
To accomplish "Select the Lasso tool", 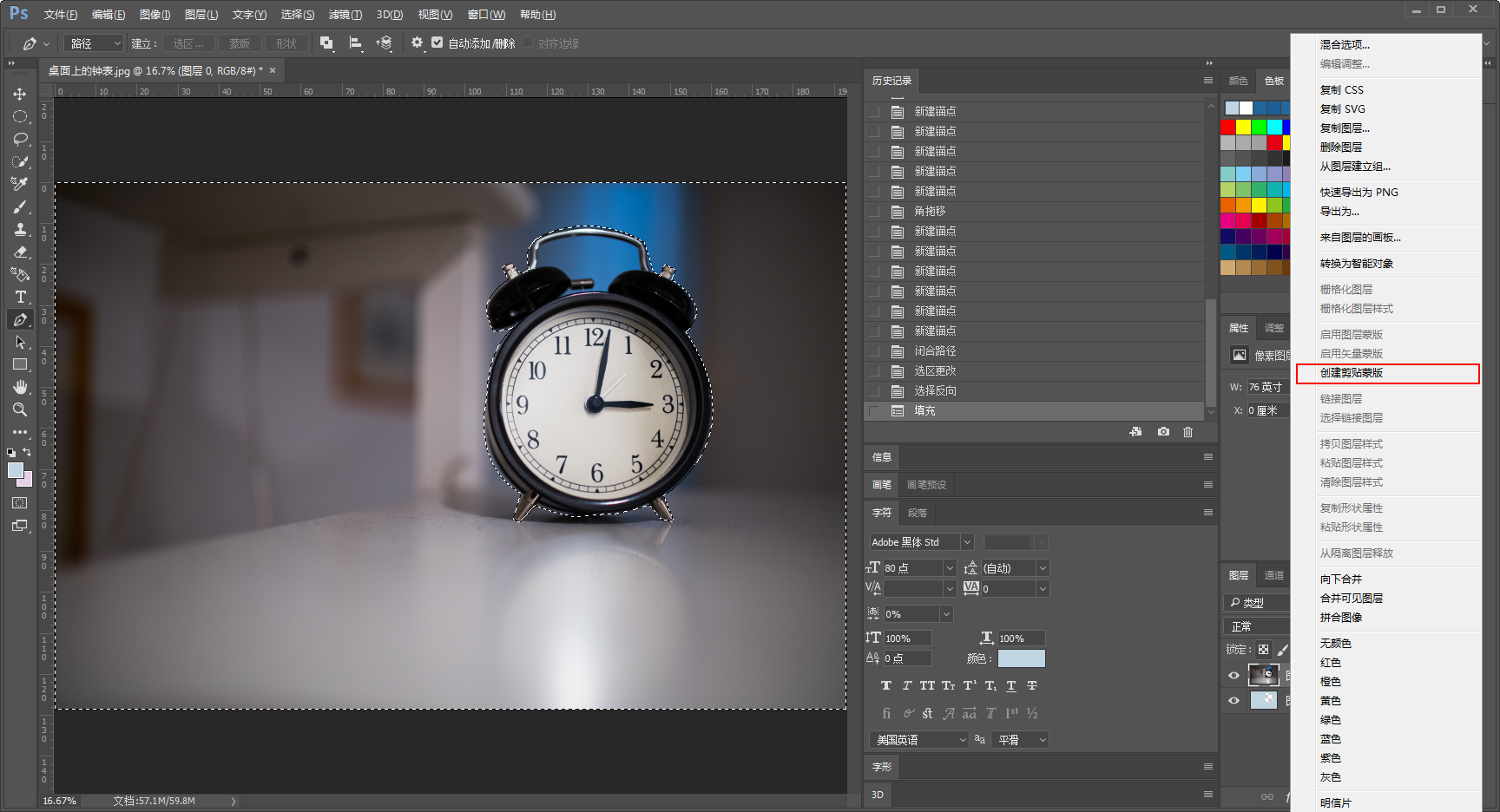I will coord(20,139).
